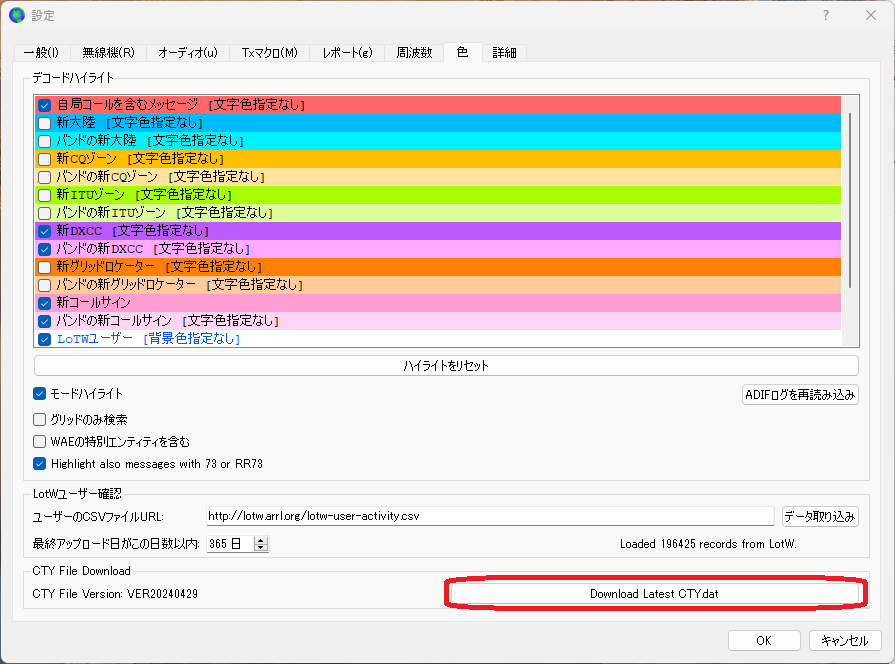Increase the 365日 value with up arrow
This screenshot has height=664, width=895.
point(262,542)
